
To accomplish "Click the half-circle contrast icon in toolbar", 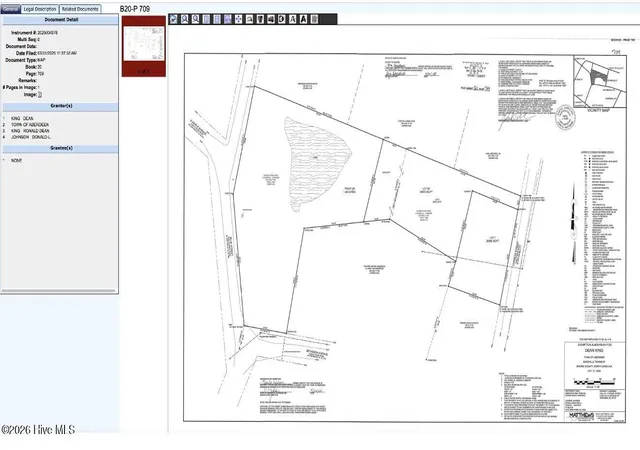I will coord(282,19).
